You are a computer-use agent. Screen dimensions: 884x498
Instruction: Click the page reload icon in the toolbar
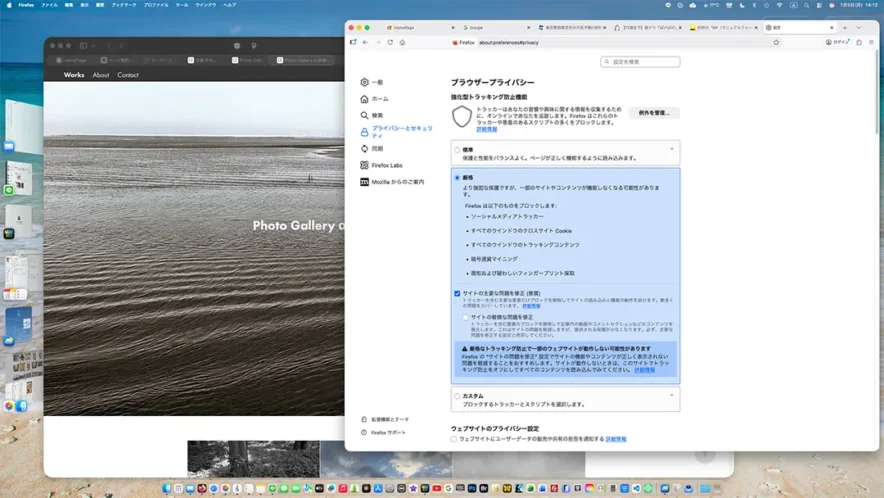[390, 42]
